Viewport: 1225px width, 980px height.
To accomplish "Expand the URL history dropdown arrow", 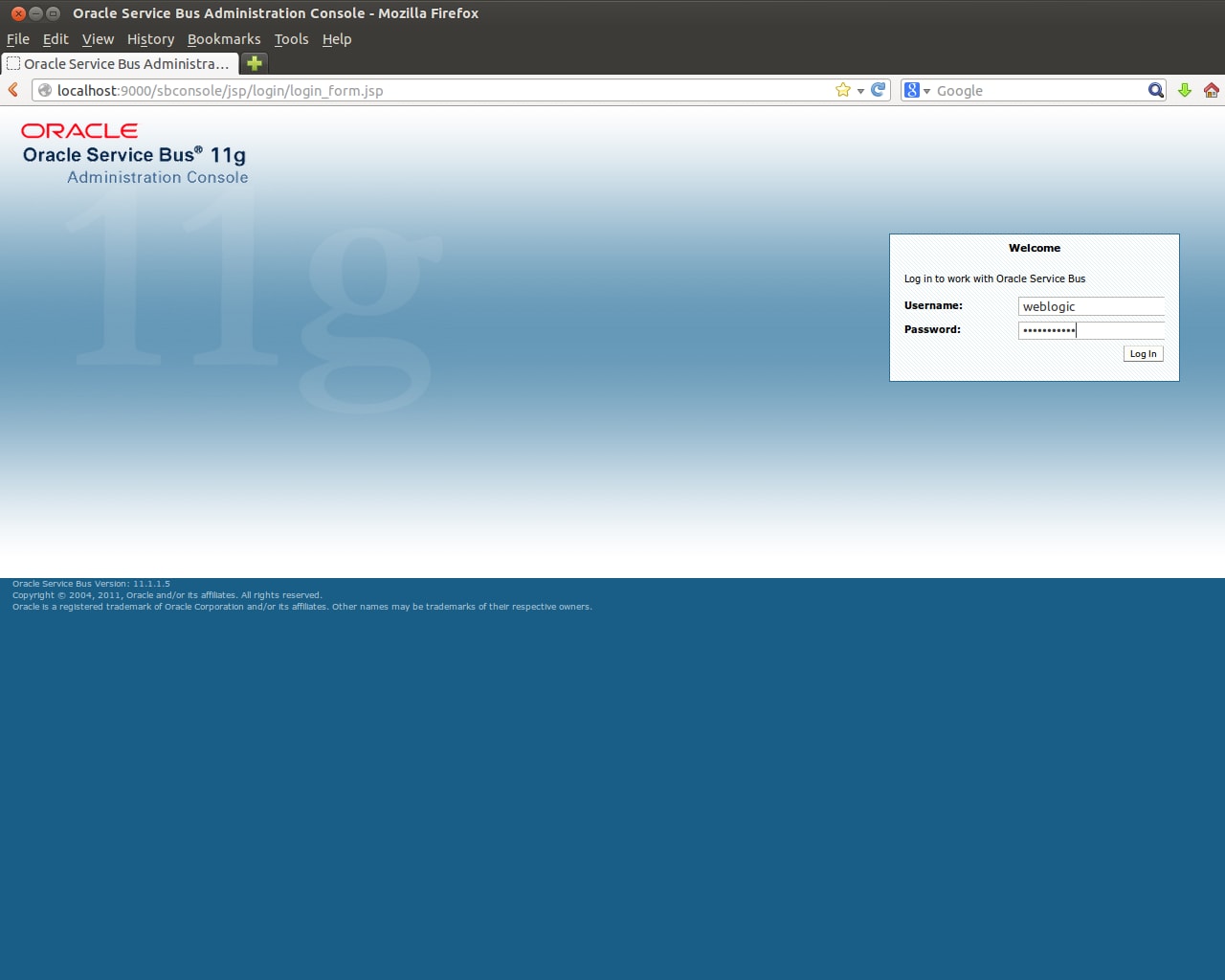I will [860, 91].
